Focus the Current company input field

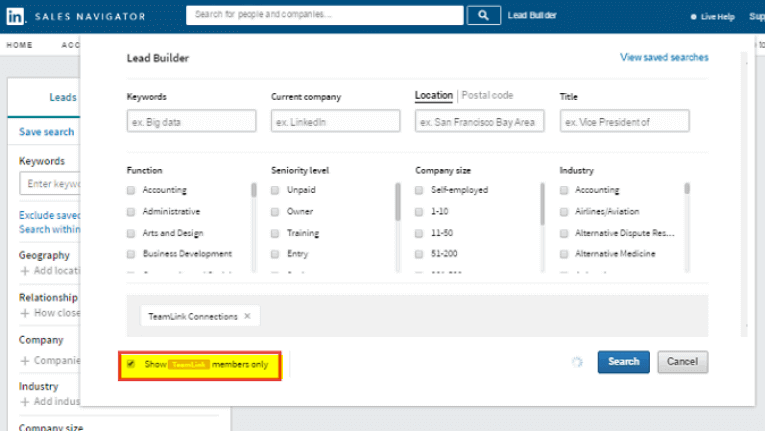[336, 121]
